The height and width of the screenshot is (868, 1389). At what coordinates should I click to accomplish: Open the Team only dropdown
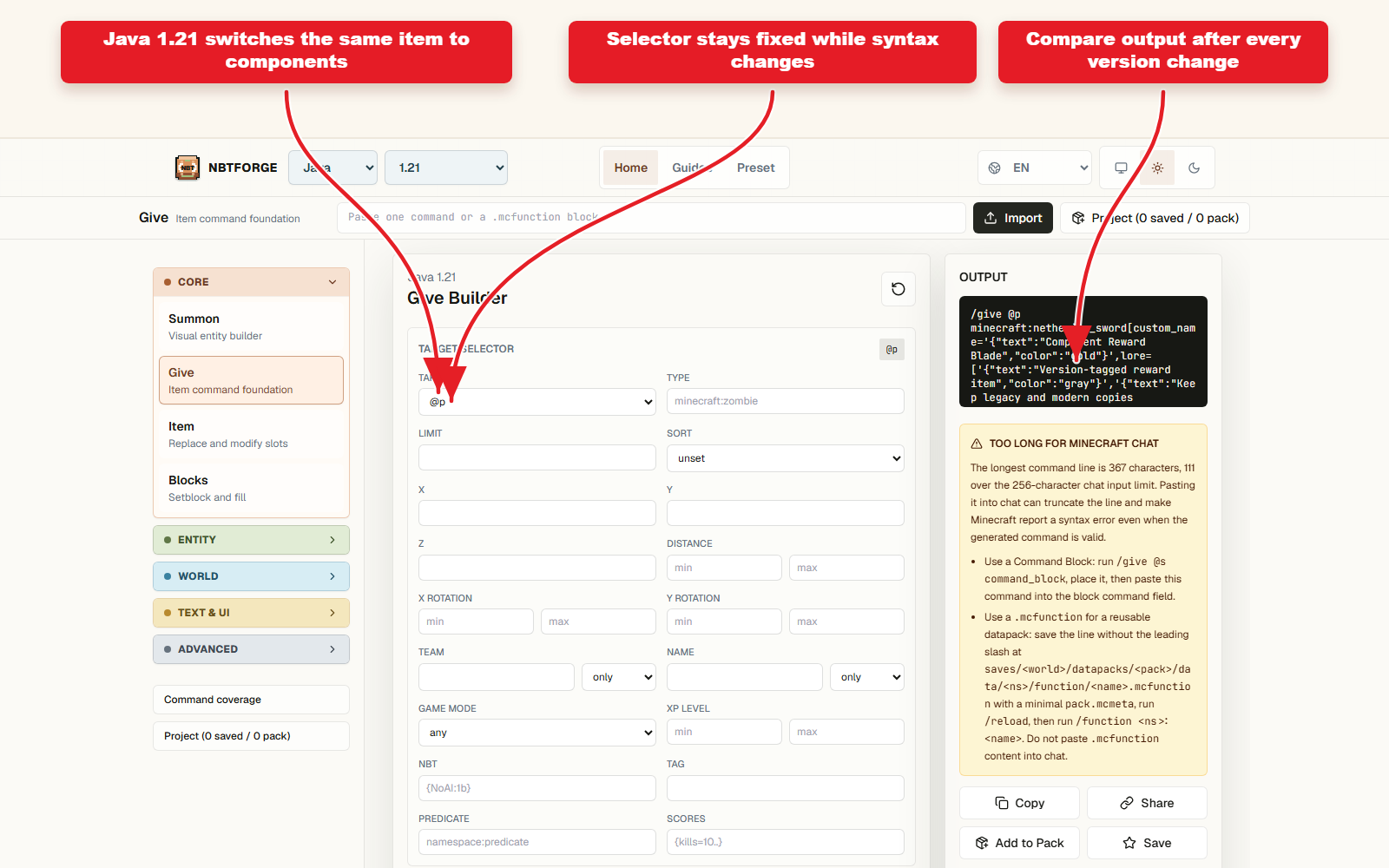pos(619,677)
